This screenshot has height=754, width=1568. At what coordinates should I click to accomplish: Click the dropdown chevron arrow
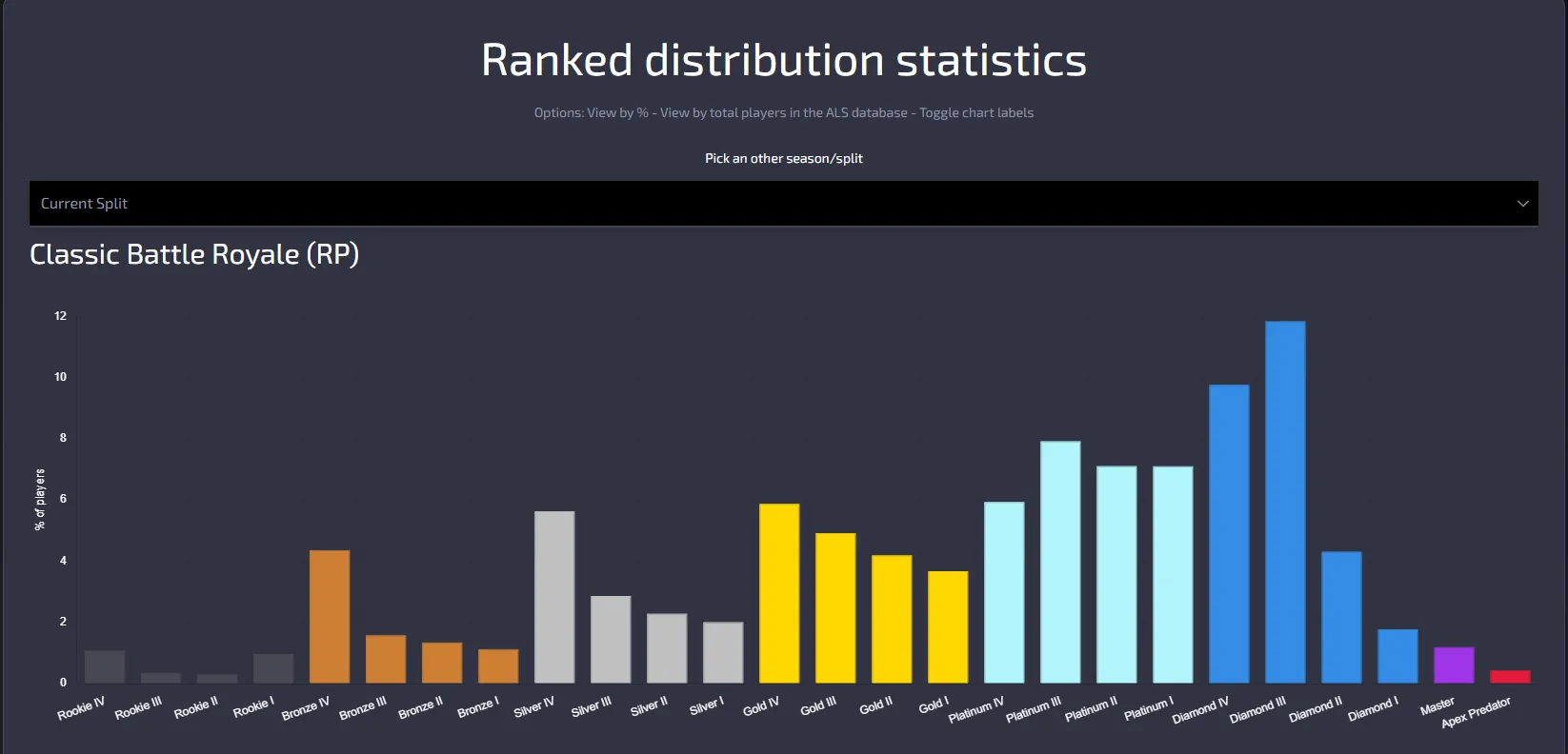click(x=1522, y=204)
